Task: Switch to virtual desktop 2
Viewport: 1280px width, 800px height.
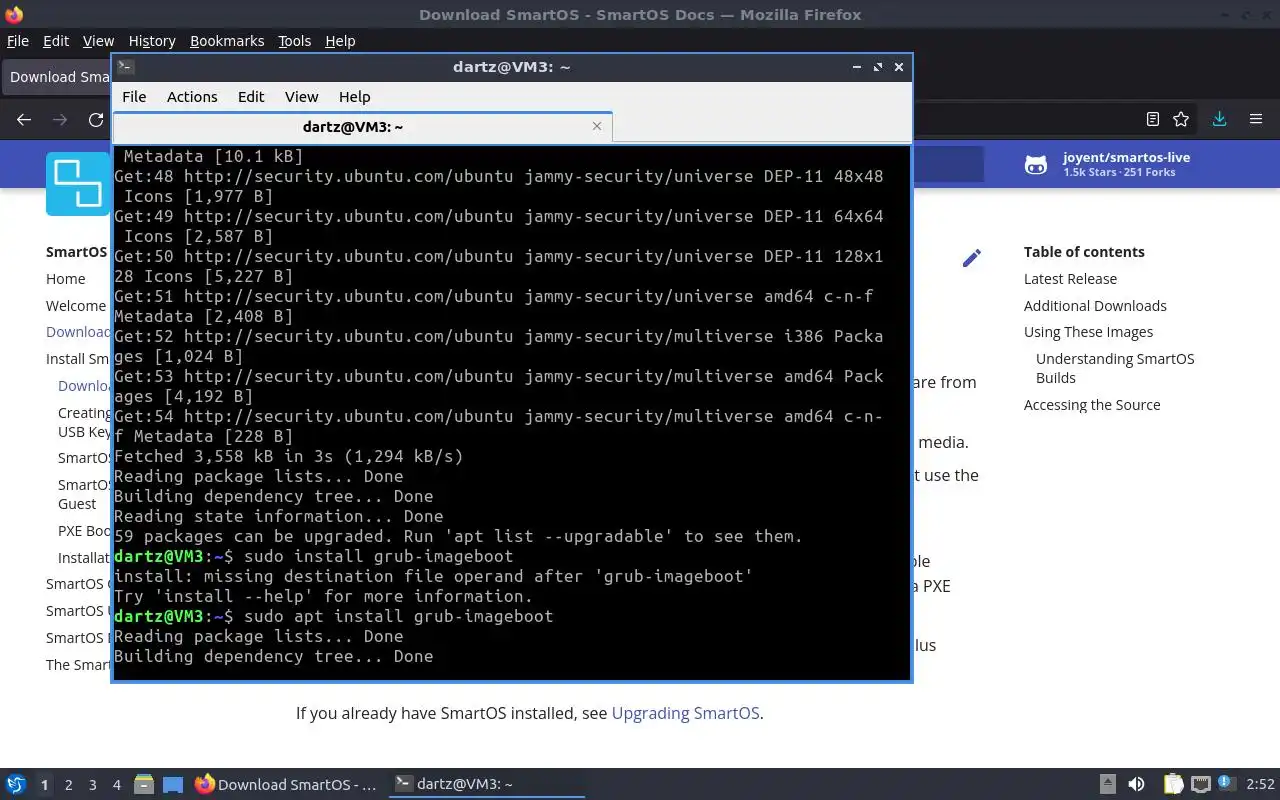Action: (69, 785)
